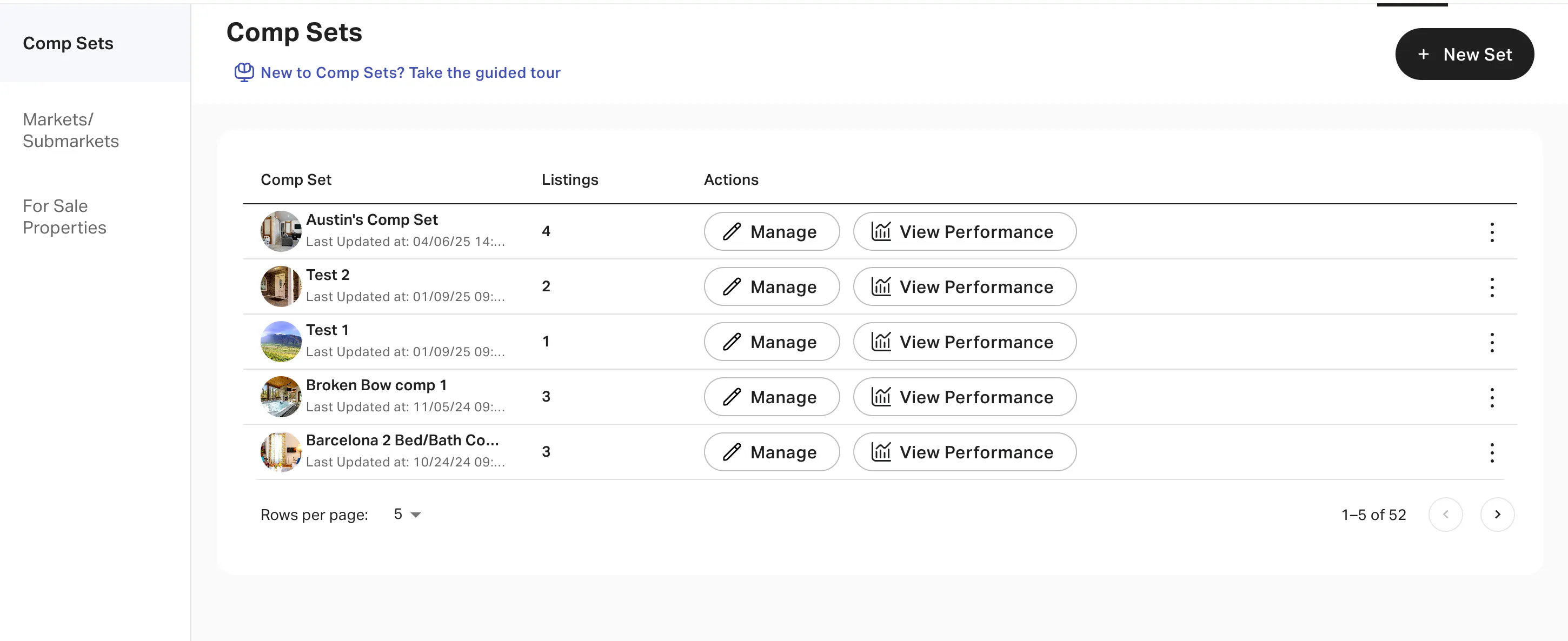The image size is (1568, 641).
Task: Click the Listings column header
Action: (570, 179)
